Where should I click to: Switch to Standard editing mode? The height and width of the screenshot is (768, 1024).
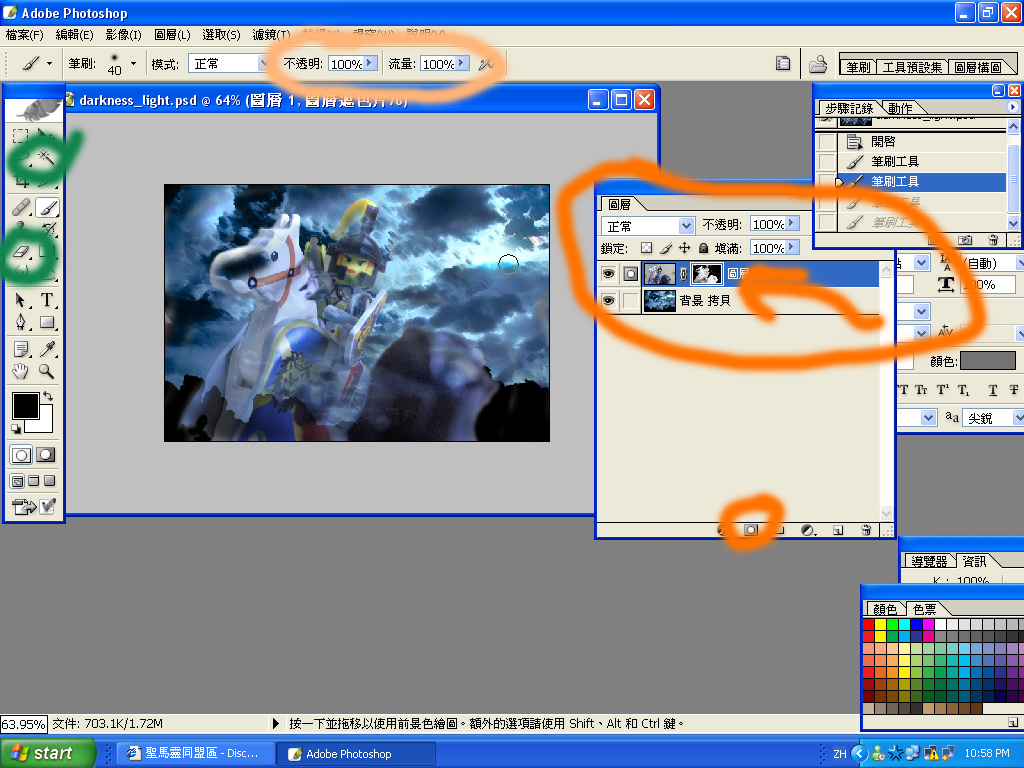click(21, 455)
